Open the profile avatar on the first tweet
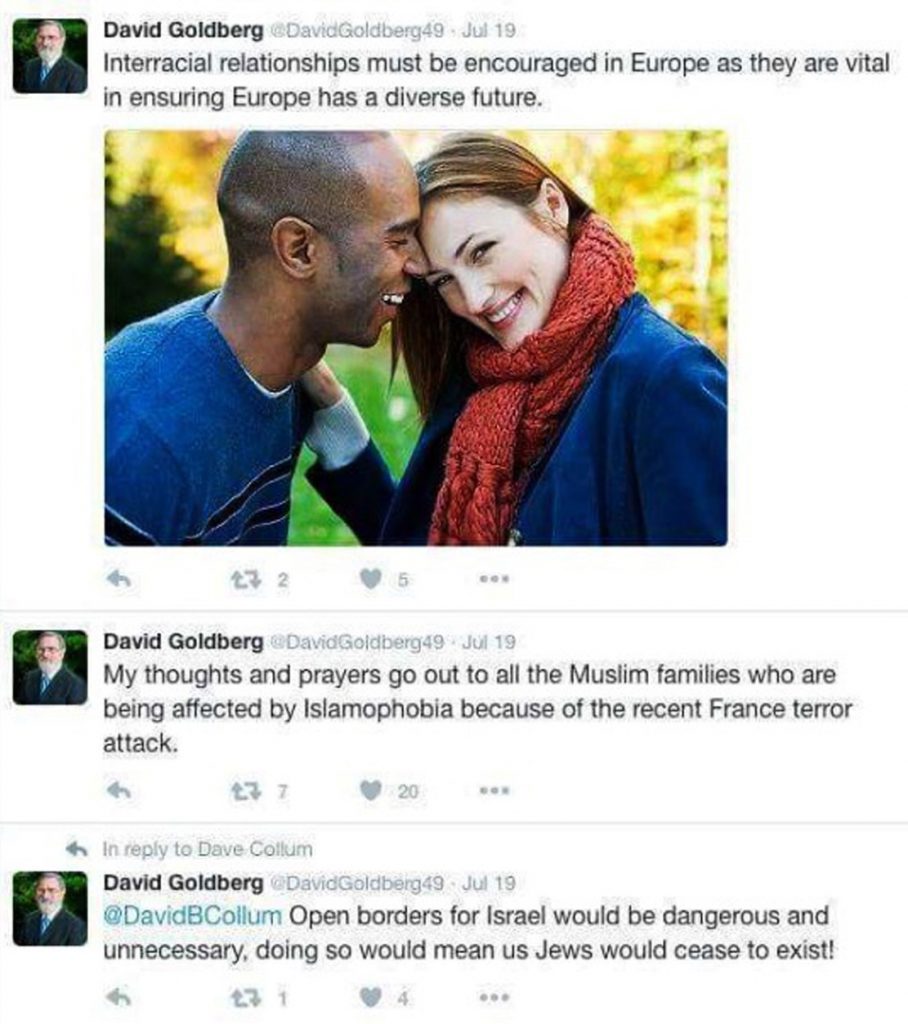Screen dimensions: 908x1024 click(50, 56)
